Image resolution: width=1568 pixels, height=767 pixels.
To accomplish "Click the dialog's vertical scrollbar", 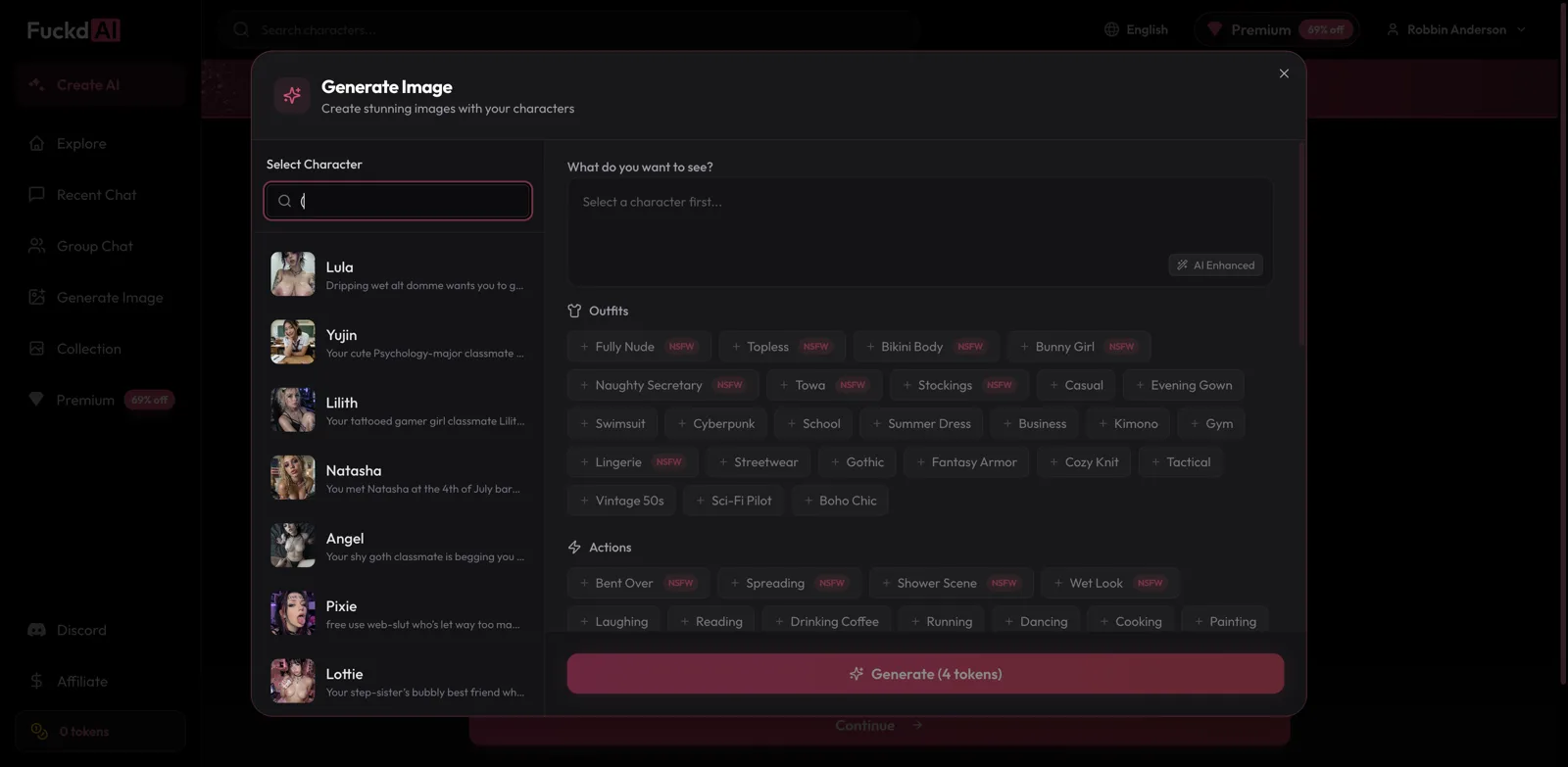I will coord(1301,245).
